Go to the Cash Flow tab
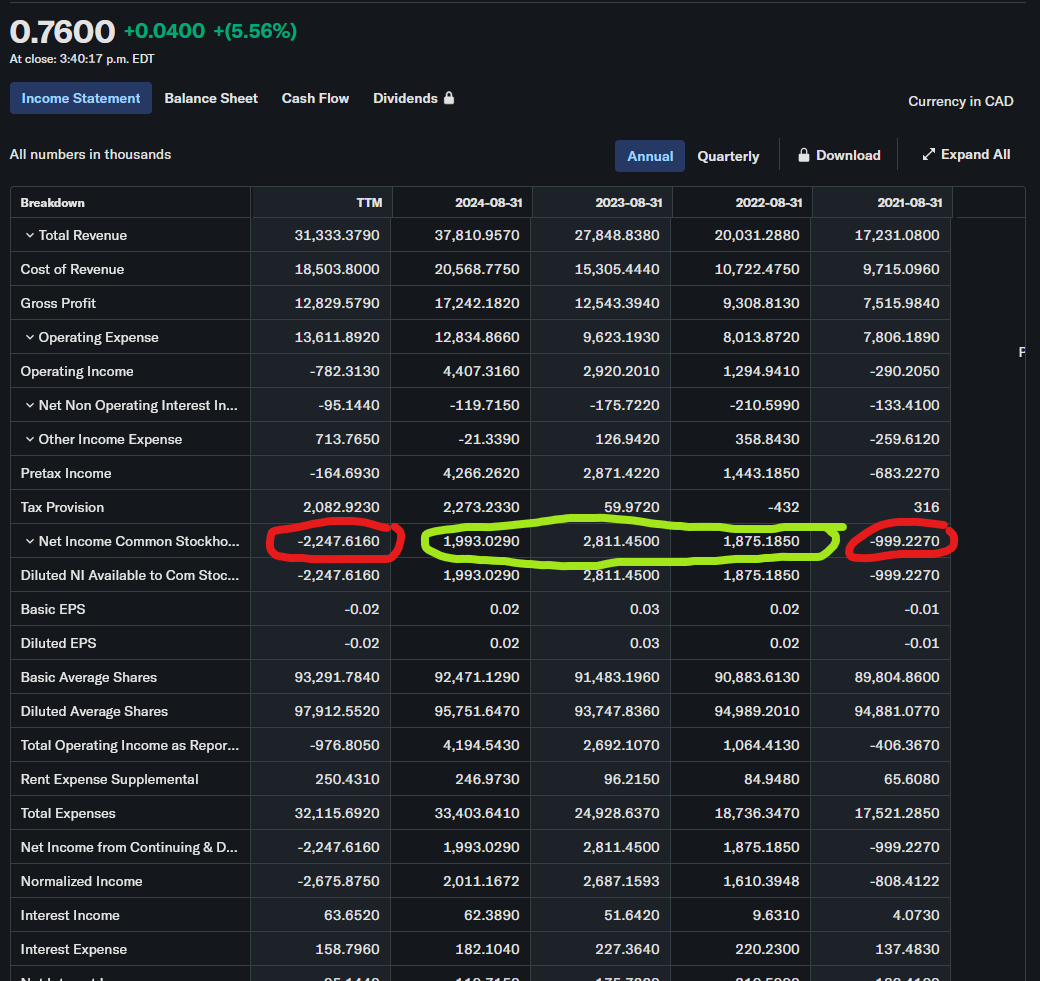The image size is (1040, 981). click(315, 98)
